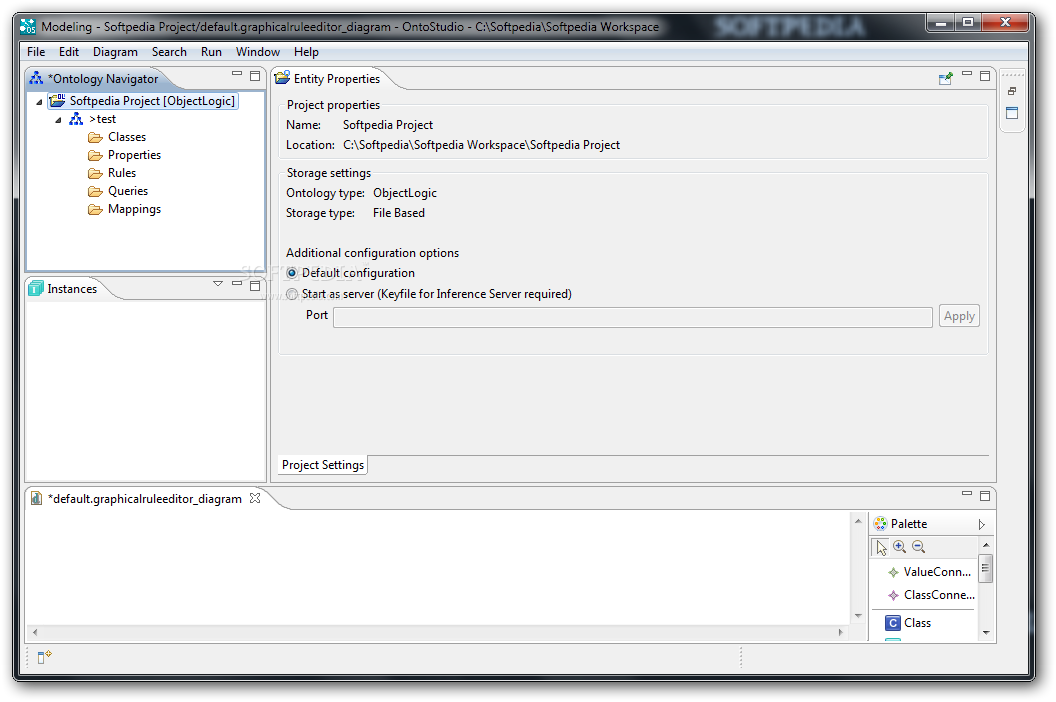Click Palette scroll down arrow
The image size is (1056, 702).
click(x=986, y=633)
